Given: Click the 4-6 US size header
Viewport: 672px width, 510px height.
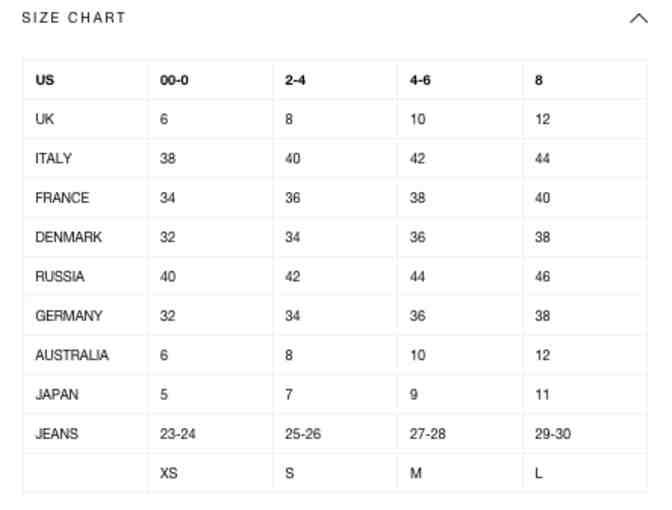Looking at the screenshot, I should (x=420, y=80).
